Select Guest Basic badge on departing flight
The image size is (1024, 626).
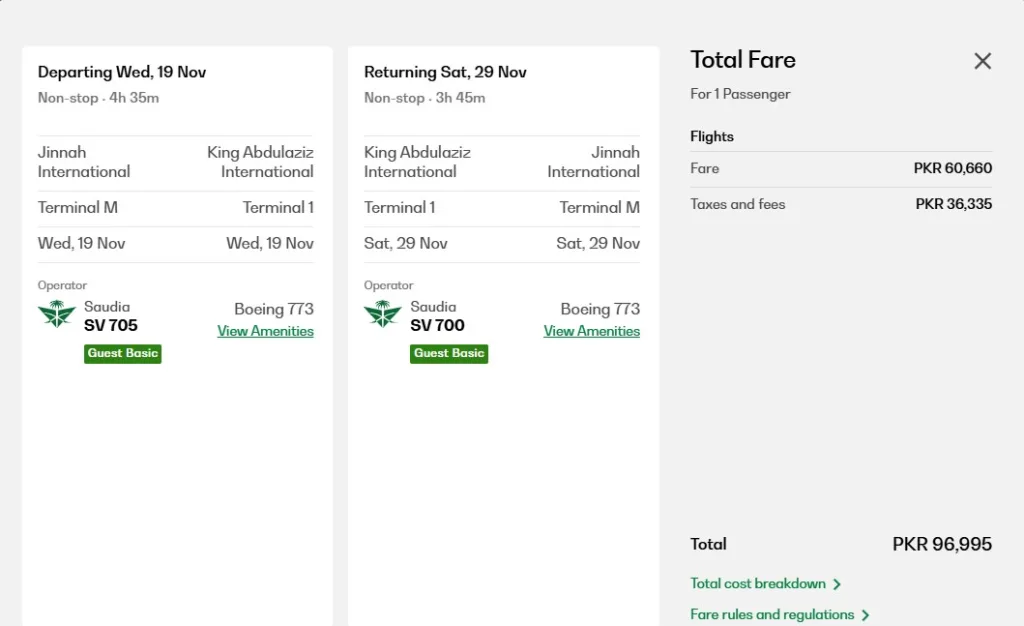(123, 353)
